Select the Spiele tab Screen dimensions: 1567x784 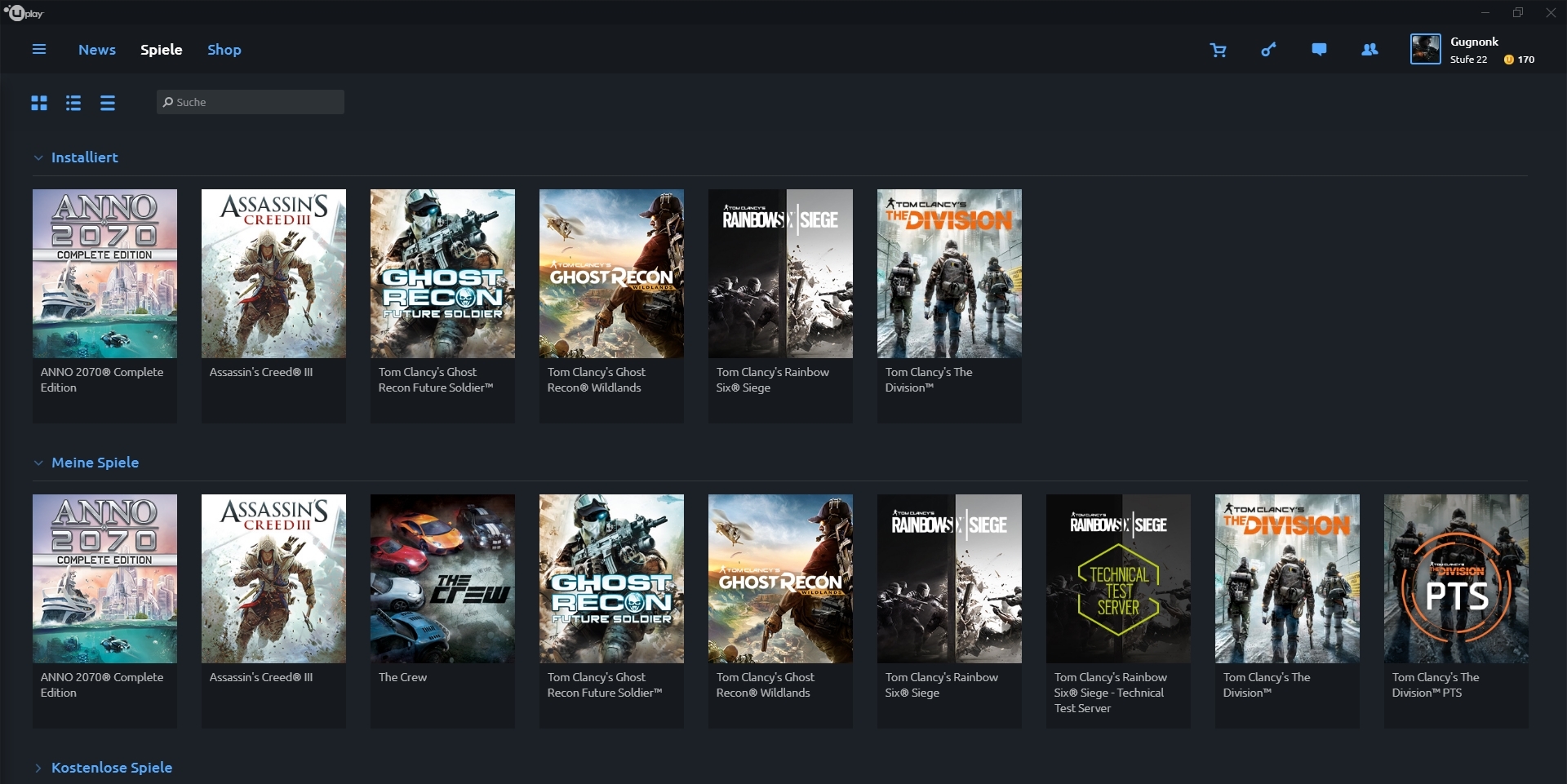tap(162, 50)
